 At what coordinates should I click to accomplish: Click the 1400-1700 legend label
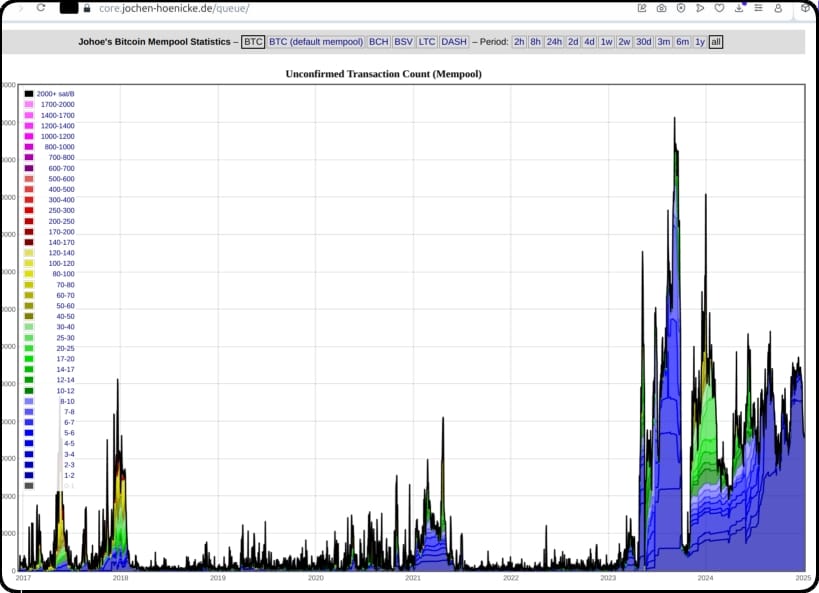[x=57, y=115]
